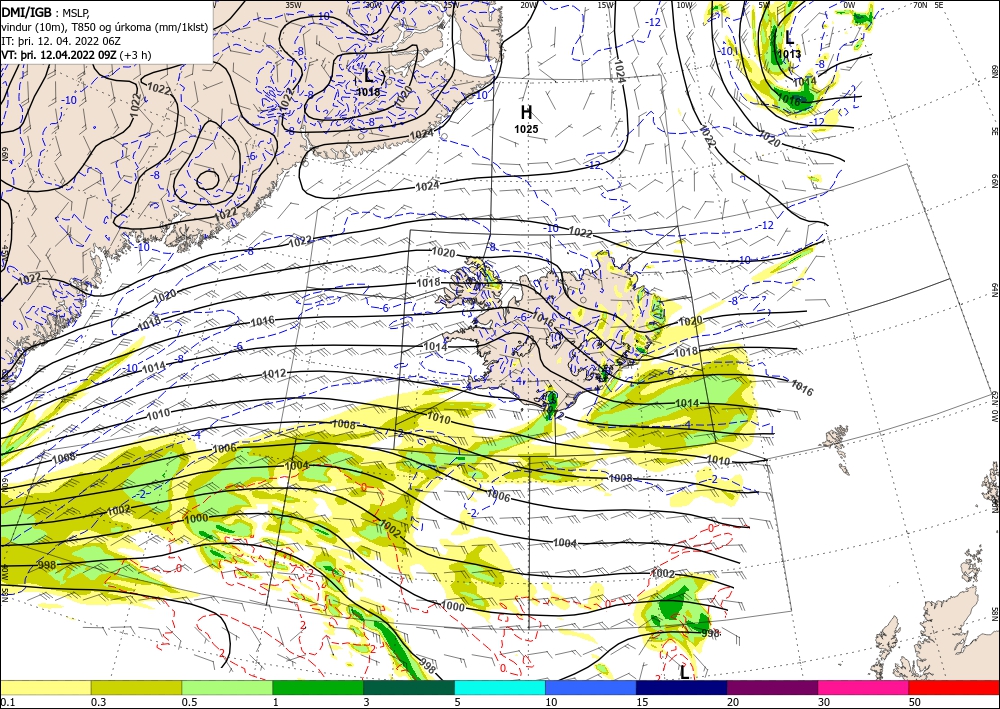Viewport: 1000px width, 709px height.
Task: Click the legend value '30'
Action: [824, 702]
